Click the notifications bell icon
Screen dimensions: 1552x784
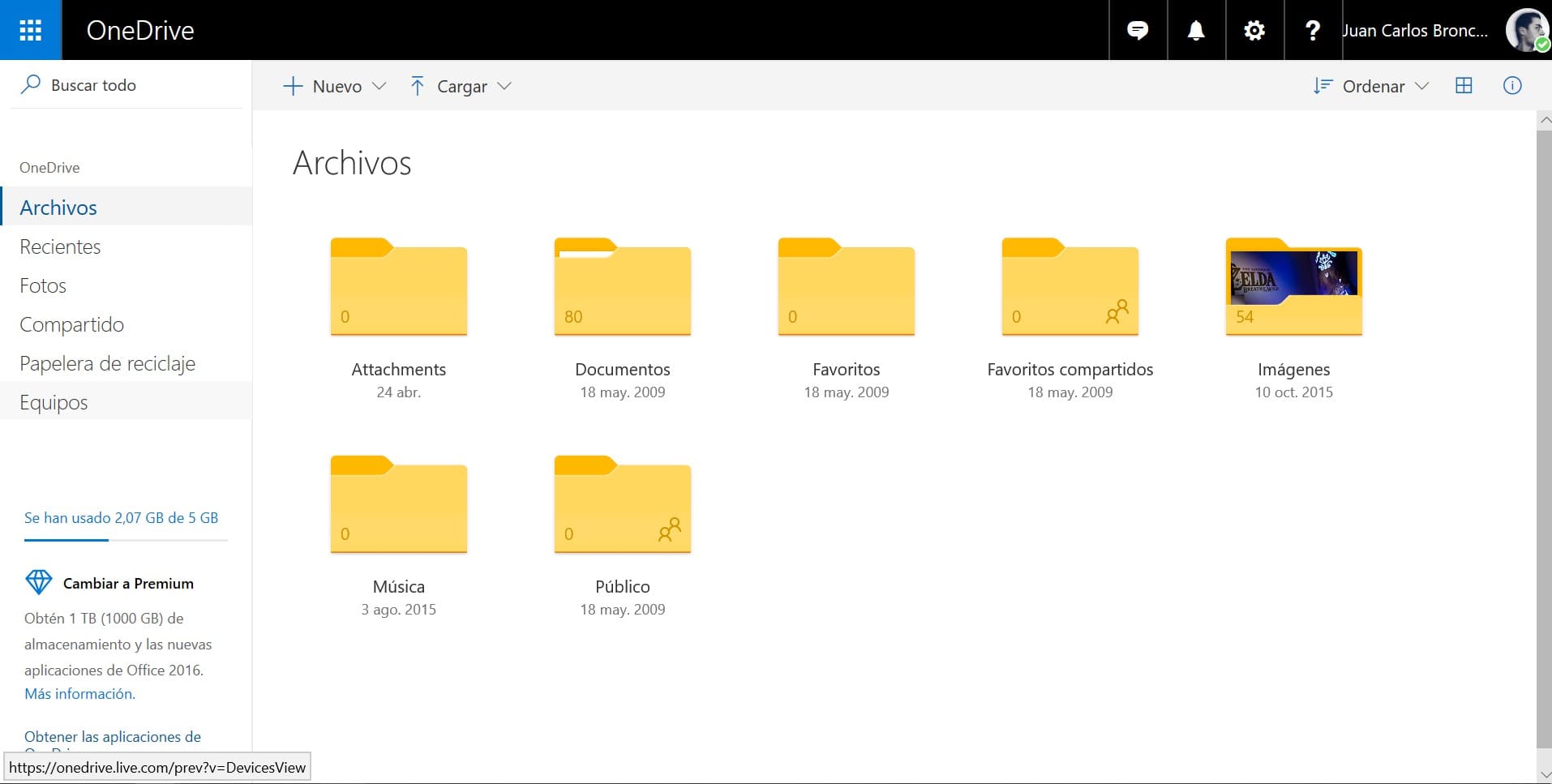[x=1195, y=30]
